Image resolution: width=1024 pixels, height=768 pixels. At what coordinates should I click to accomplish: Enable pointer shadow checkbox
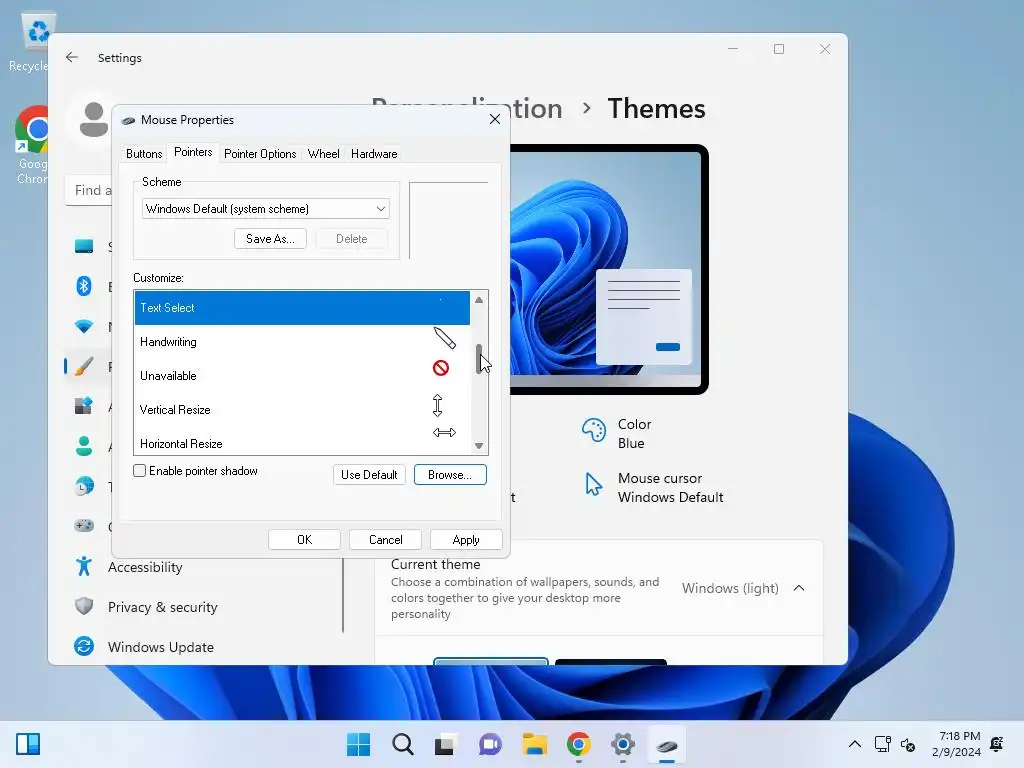tap(139, 471)
